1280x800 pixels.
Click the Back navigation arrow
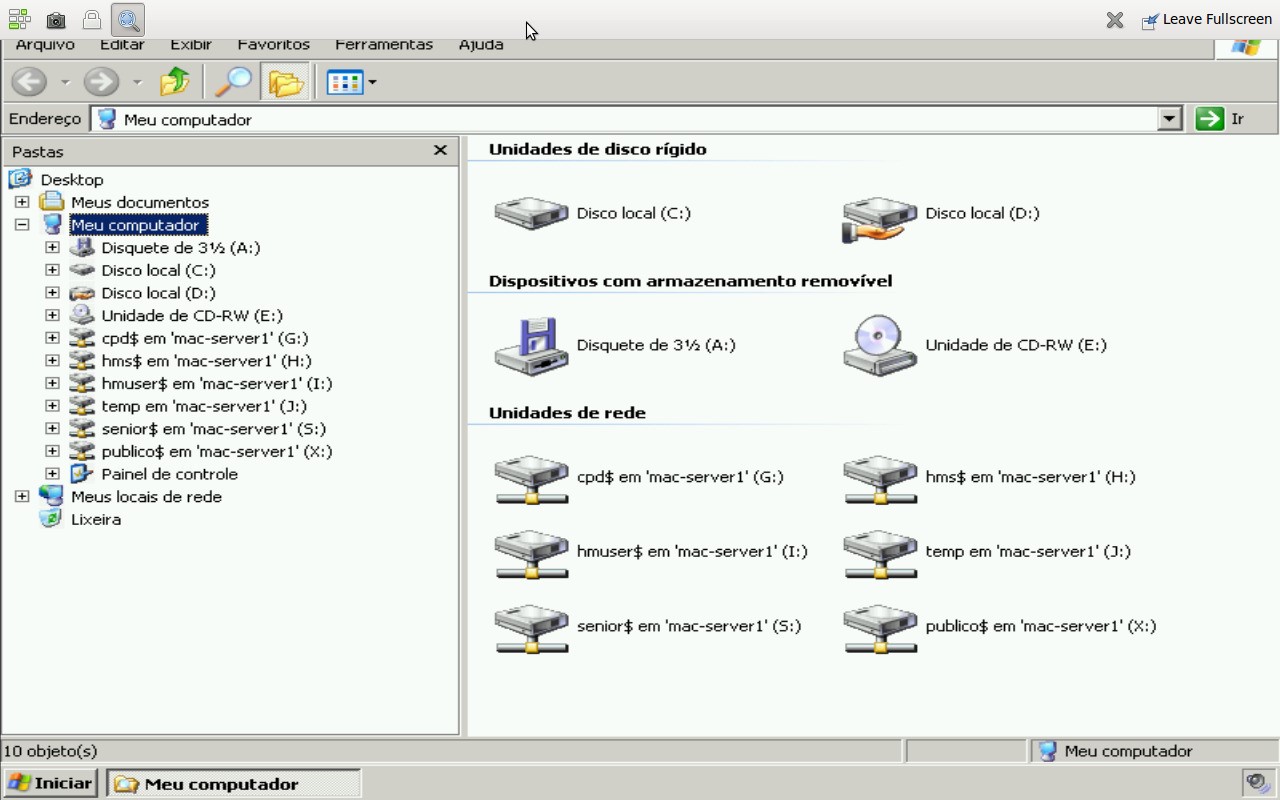click(29, 82)
